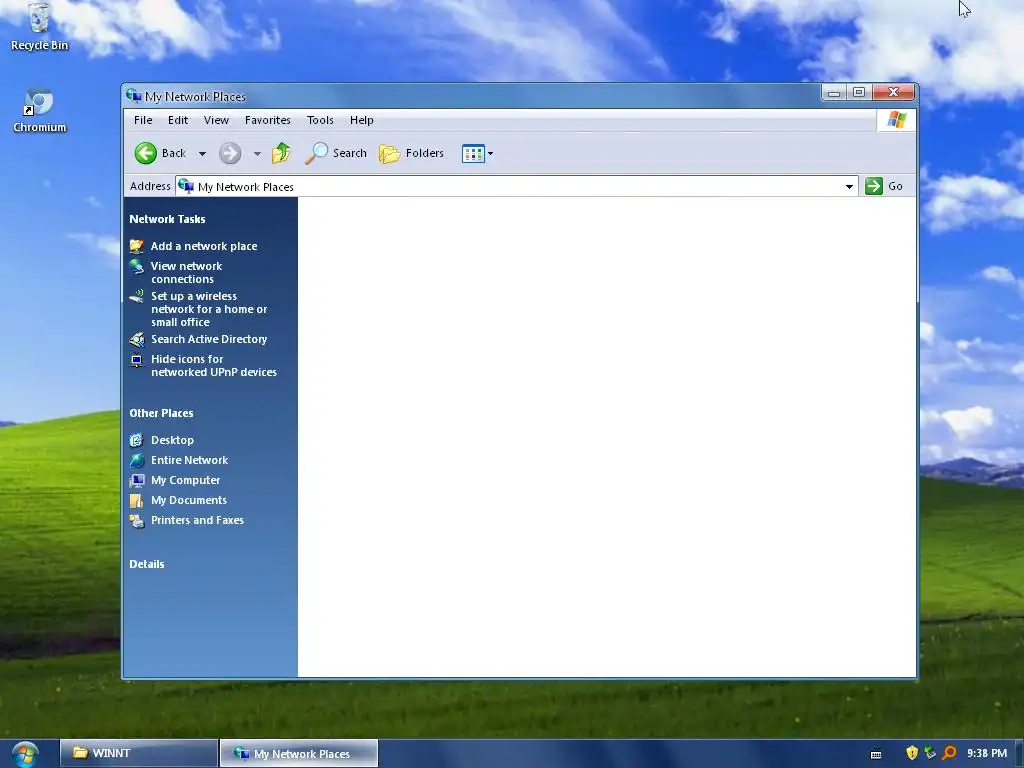Open the Help menu

point(361,120)
